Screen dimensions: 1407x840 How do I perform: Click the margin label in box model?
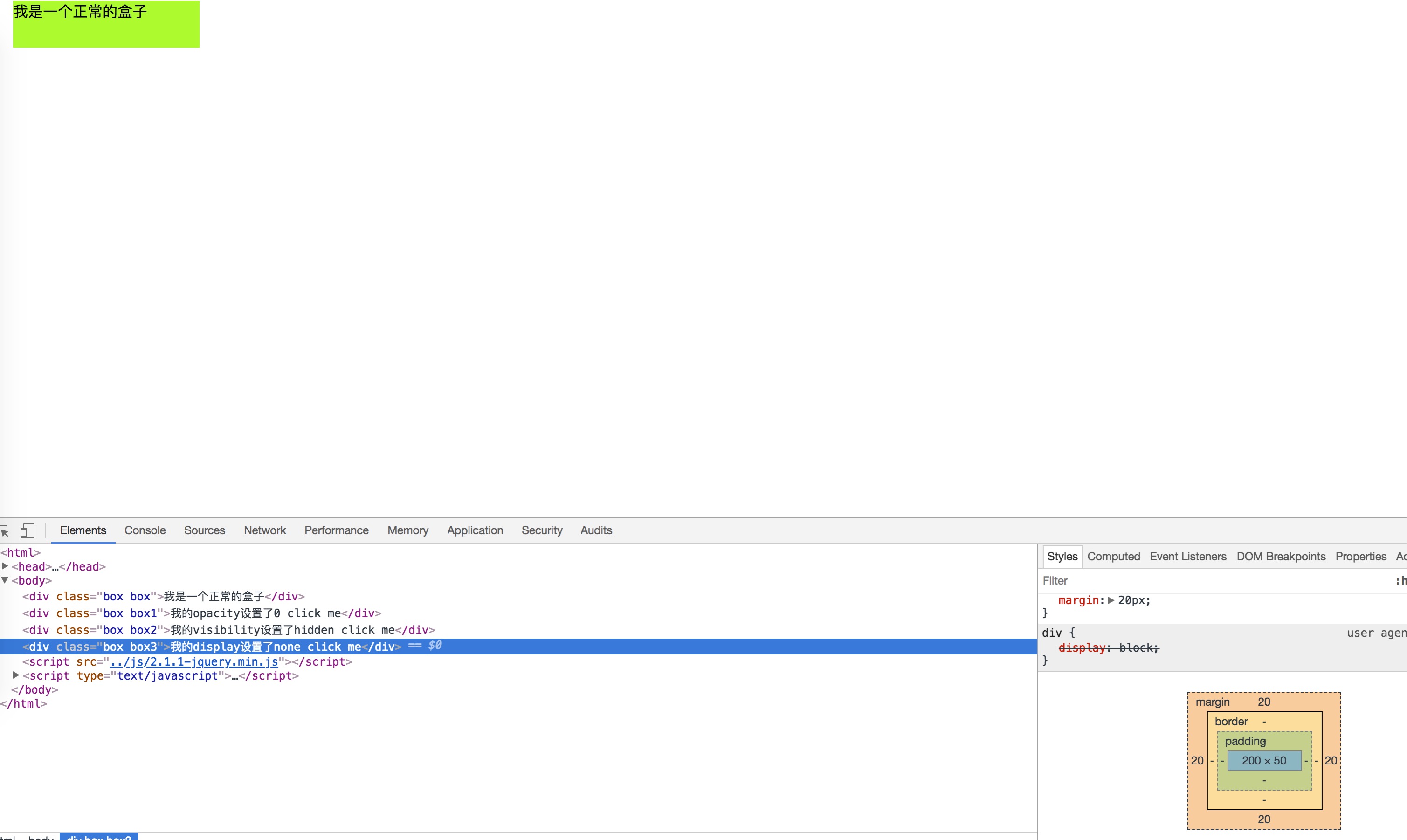coord(1212,702)
